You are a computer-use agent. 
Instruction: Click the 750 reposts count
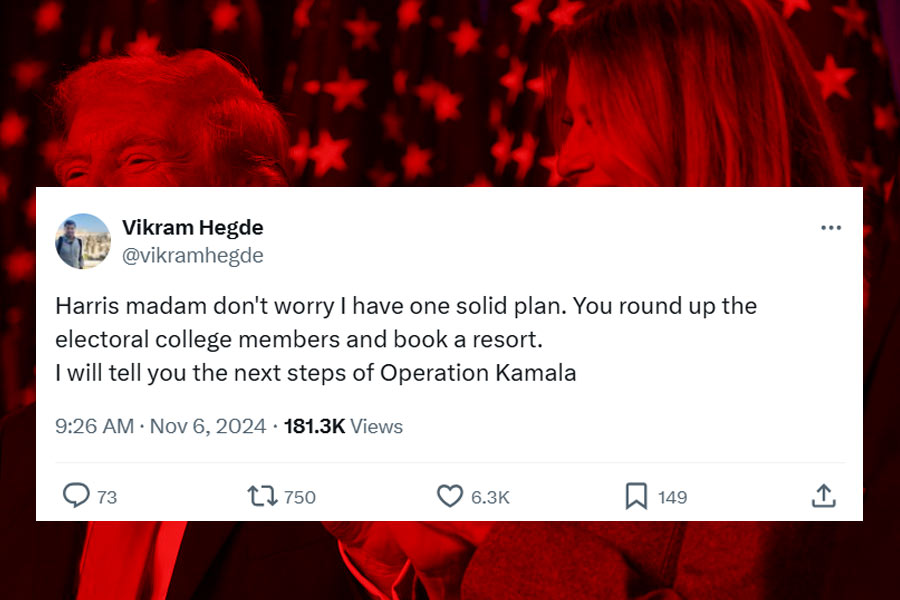300,497
